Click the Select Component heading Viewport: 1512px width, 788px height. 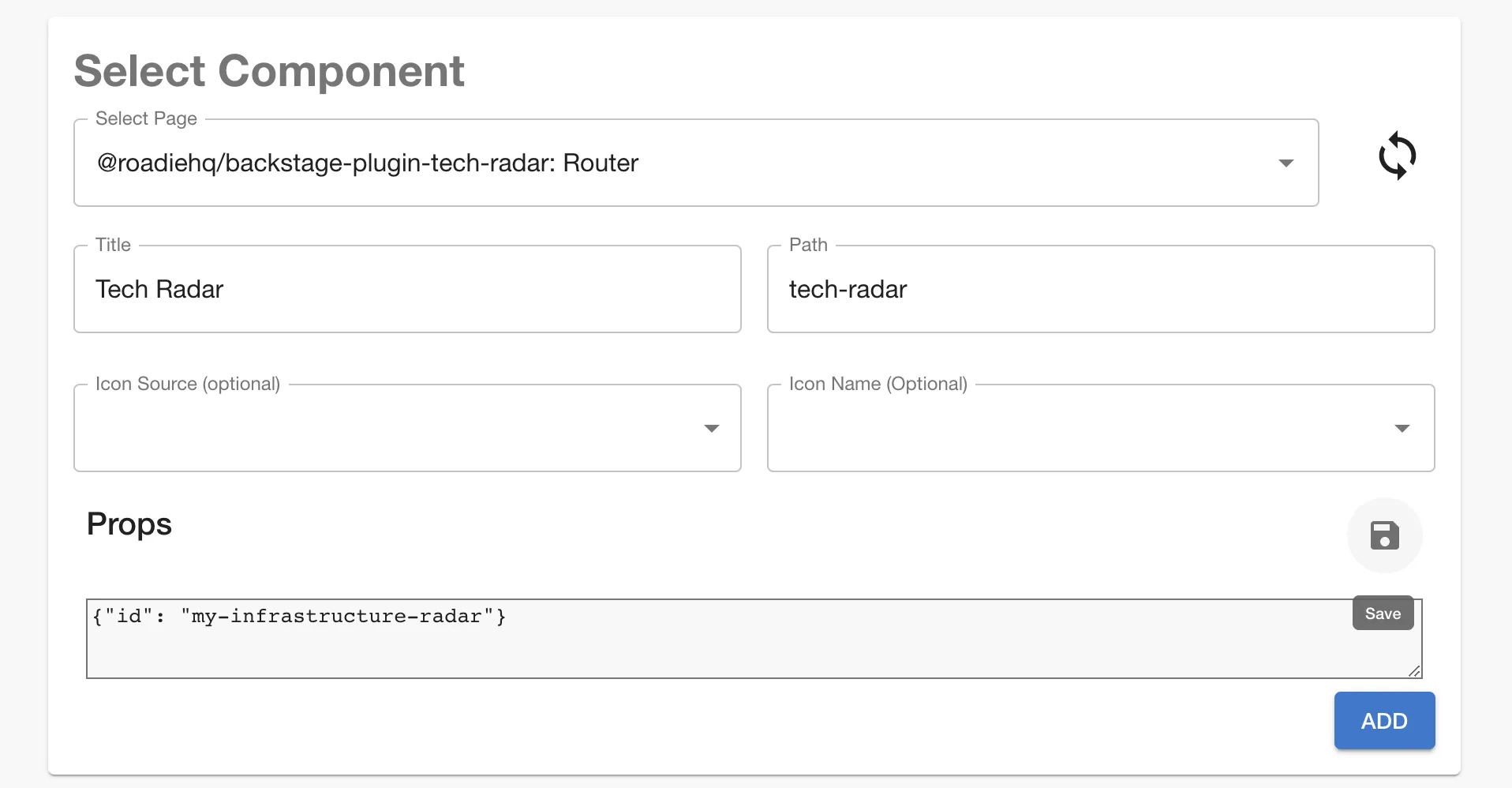click(x=269, y=71)
